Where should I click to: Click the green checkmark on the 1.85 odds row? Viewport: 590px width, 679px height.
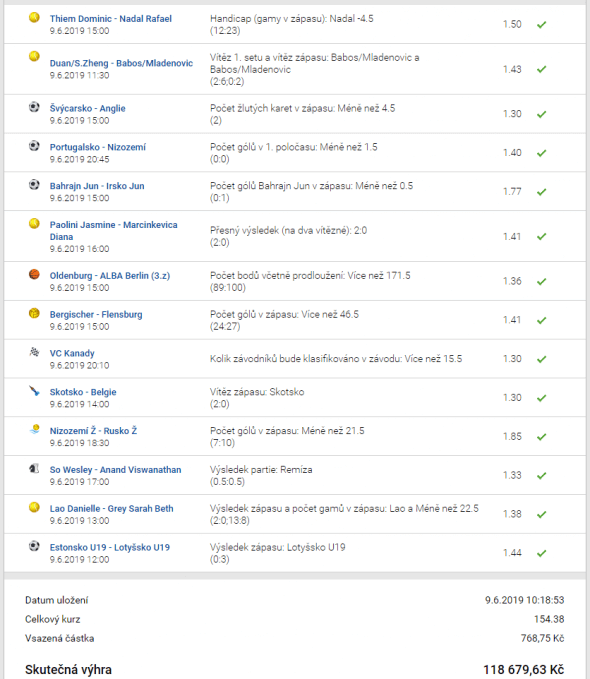[541, 437]
